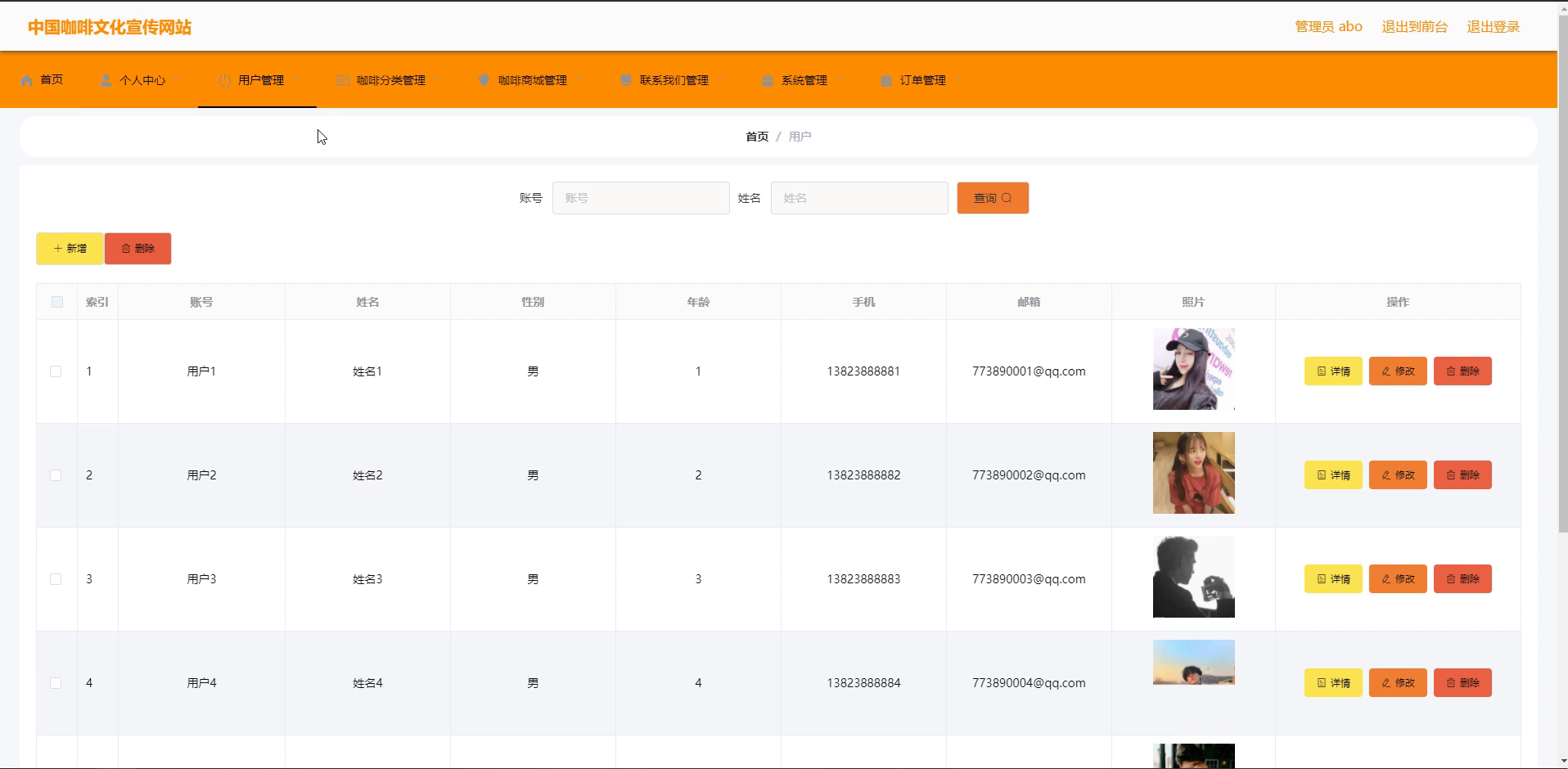
Task: Click 修改 for 用户2
Action: [1398, 475]
